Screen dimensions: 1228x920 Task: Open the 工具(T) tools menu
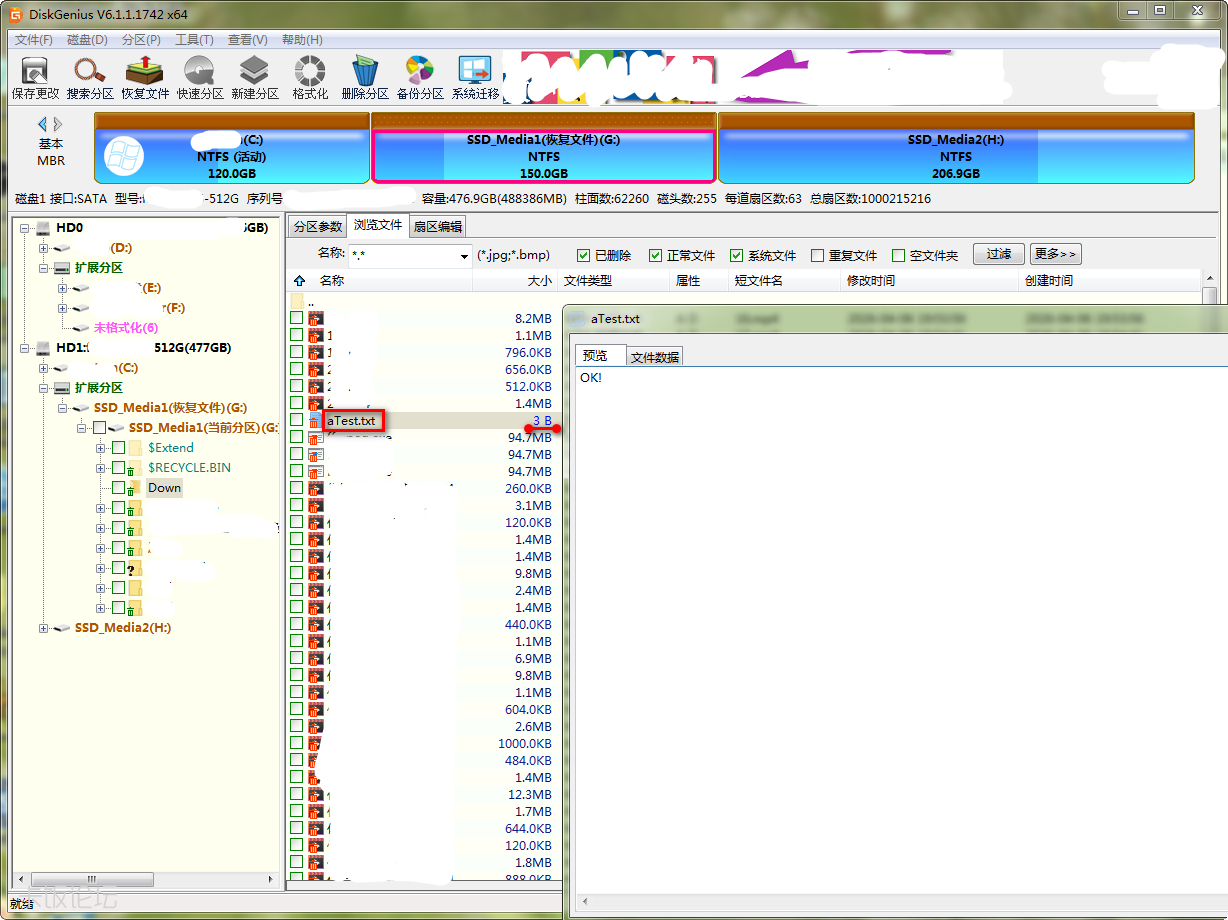[x=194, y=40]
